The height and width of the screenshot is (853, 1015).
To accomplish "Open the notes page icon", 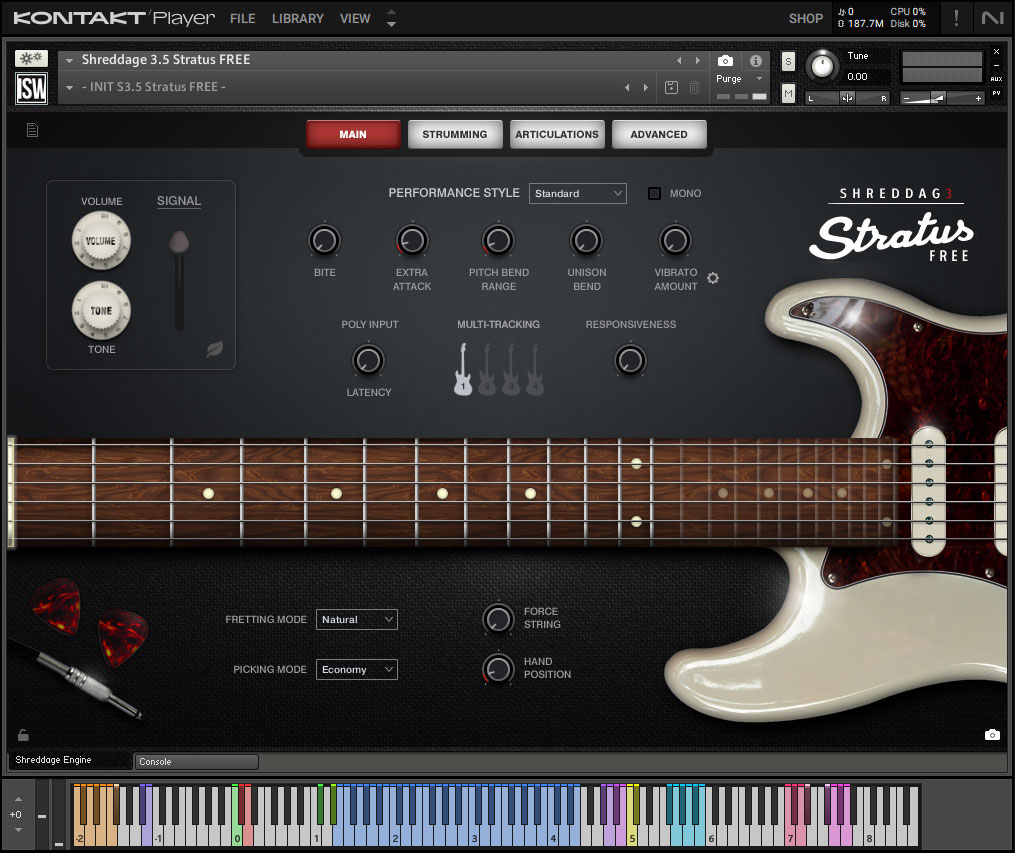I will (x=32, y=131).
